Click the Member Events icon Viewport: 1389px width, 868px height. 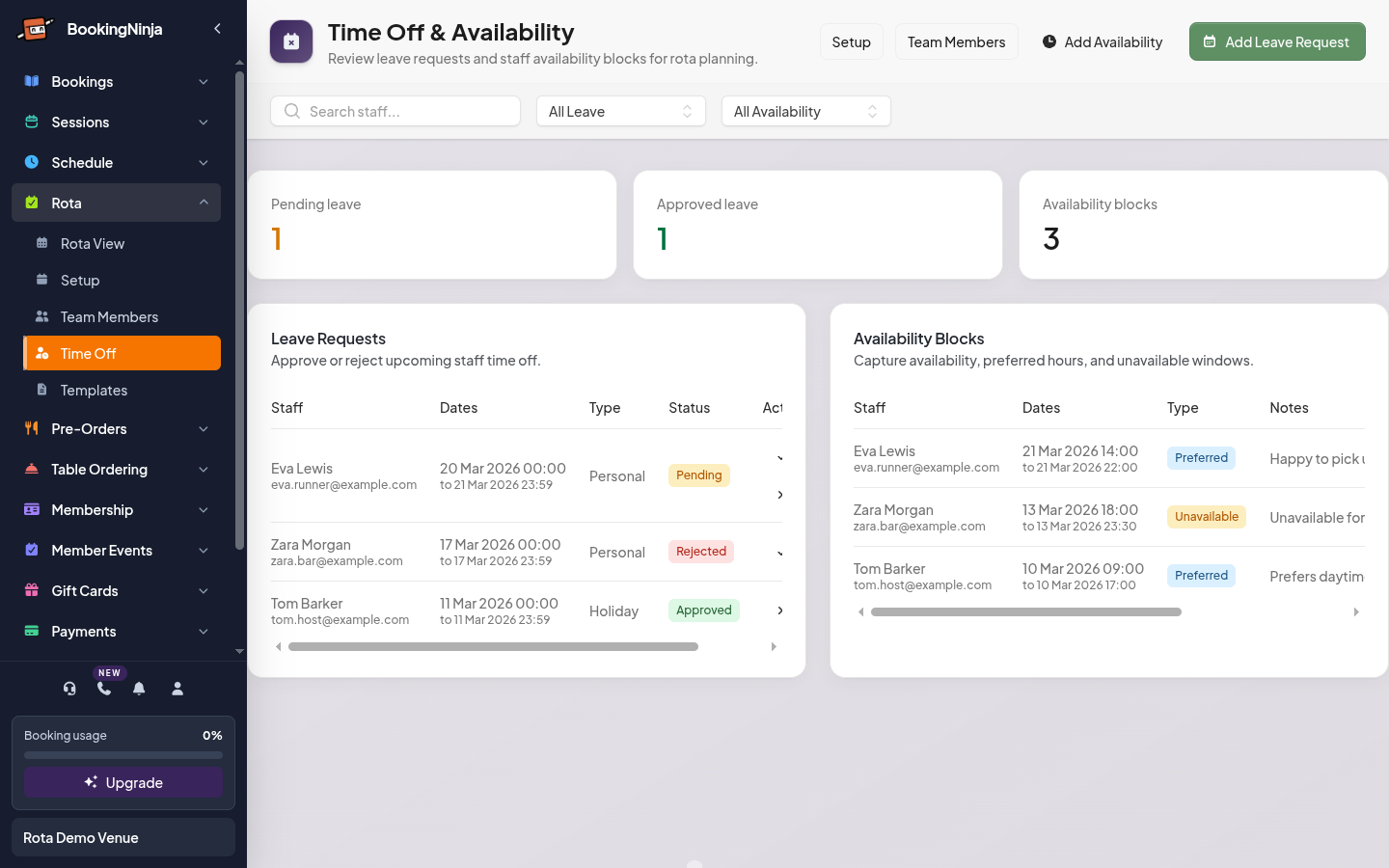(x=32, y=550)
